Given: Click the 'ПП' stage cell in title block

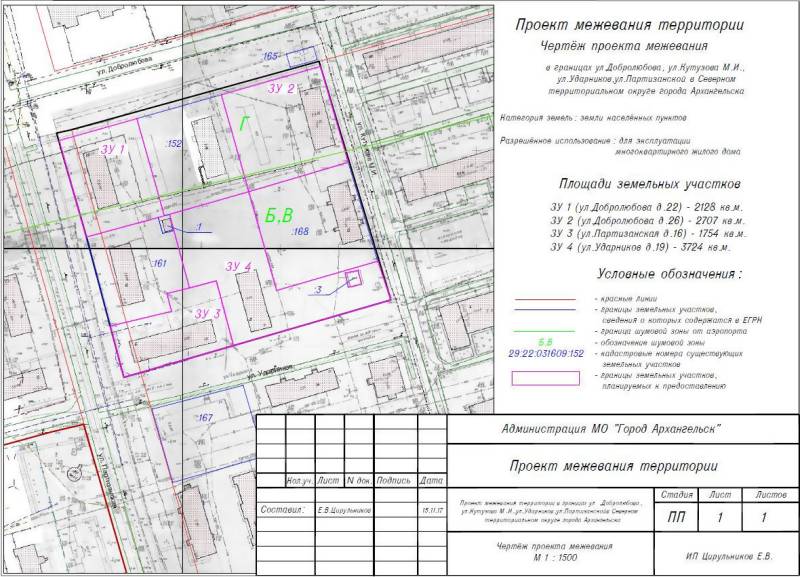Looking at the screenshot, I should [676, 518].
